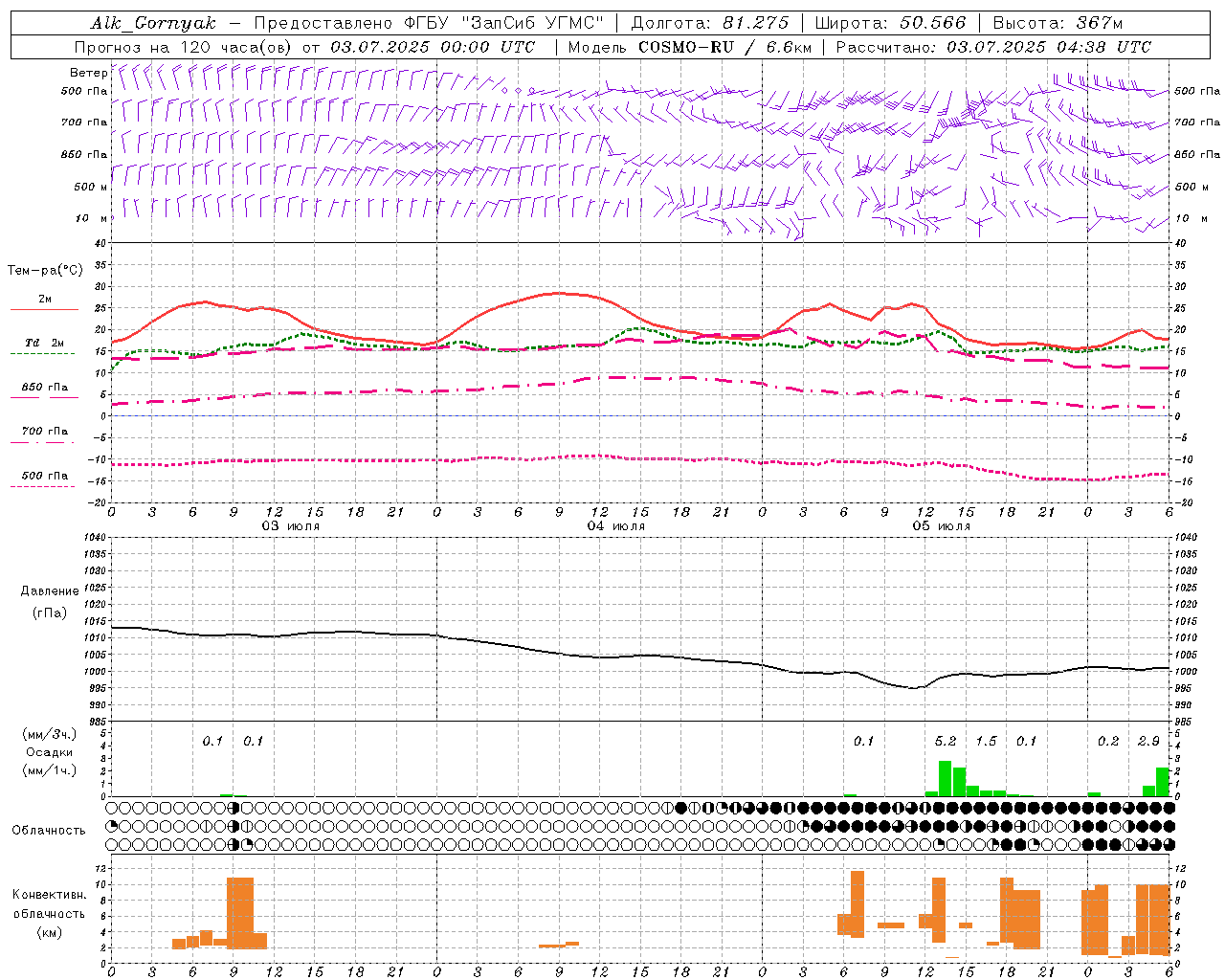This screenshot has height=980, width=1225.
Task: Click the 5.2 precipitation total
Action: click(946, 742)
